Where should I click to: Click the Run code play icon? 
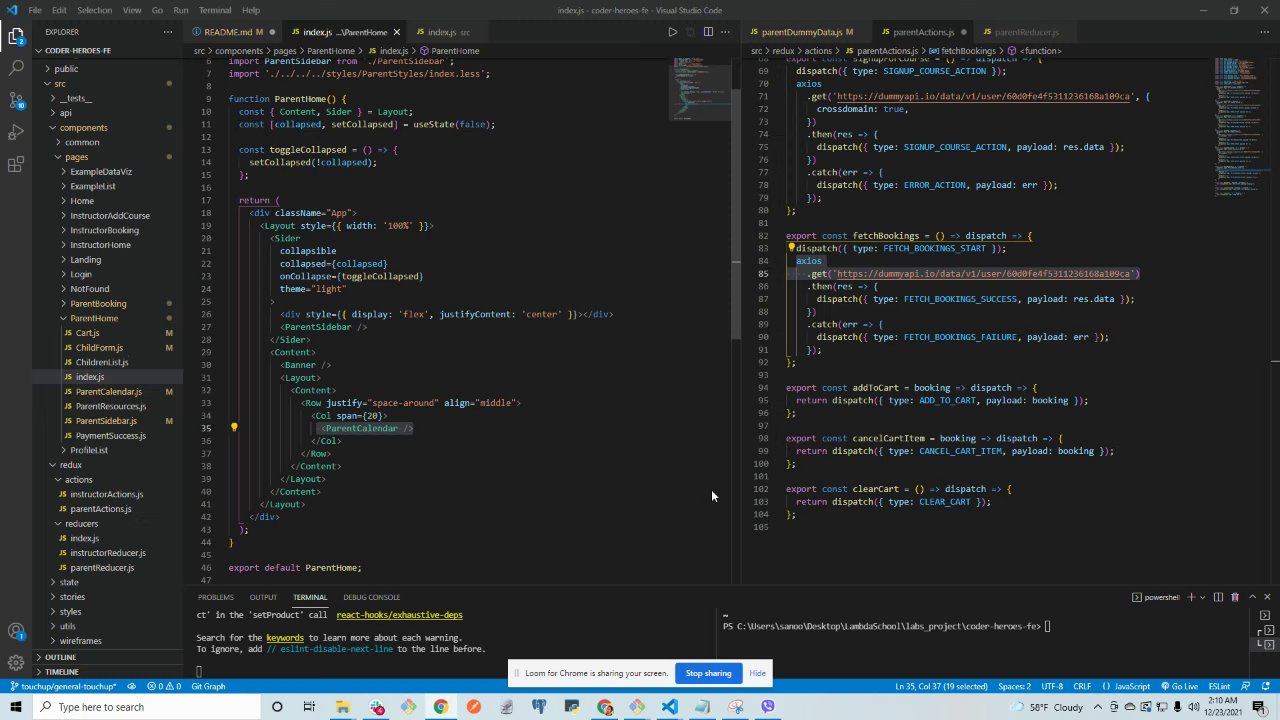[672, 32]
